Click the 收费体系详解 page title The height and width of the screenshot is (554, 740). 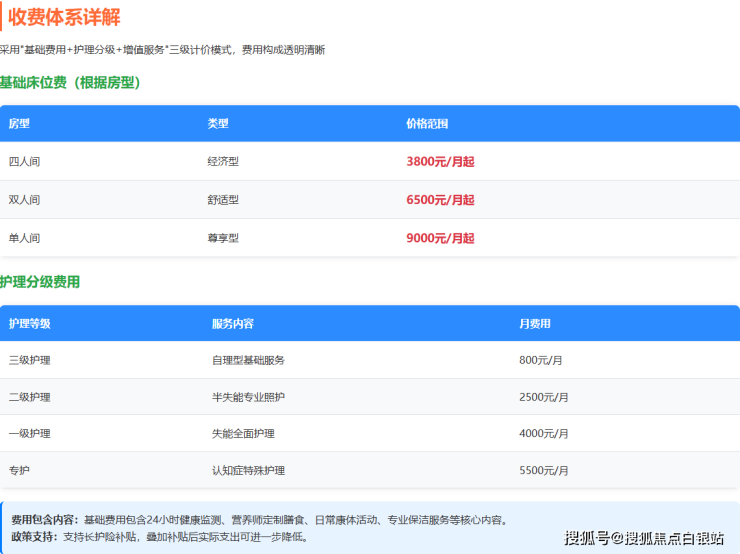(x=66, y=17)
